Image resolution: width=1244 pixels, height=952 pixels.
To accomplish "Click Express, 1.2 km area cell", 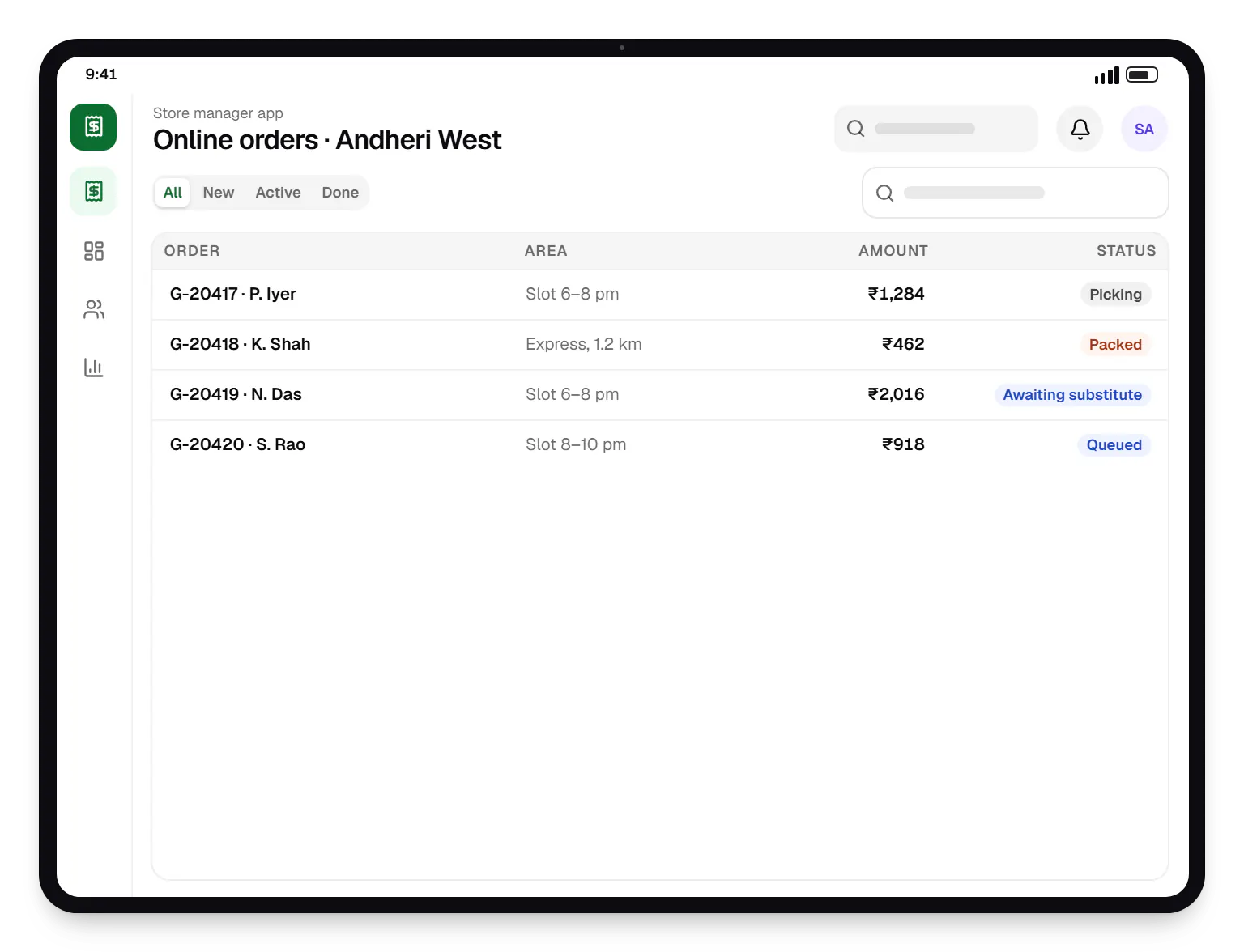I will coord(583,344).
